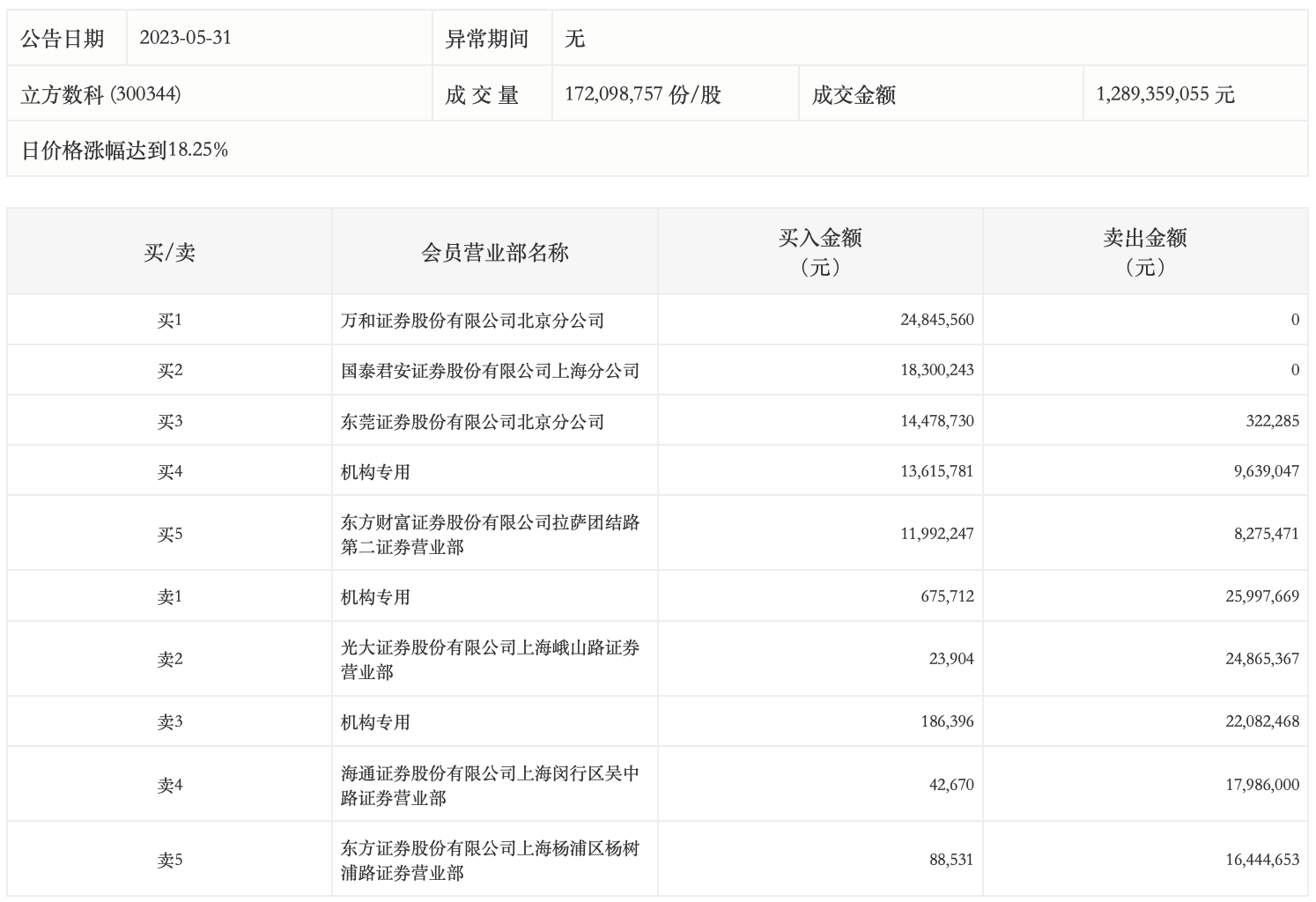Select the 公告日期 2023-05-31 value
Viewport: 1316px width, 902px height.
[186, 38]
